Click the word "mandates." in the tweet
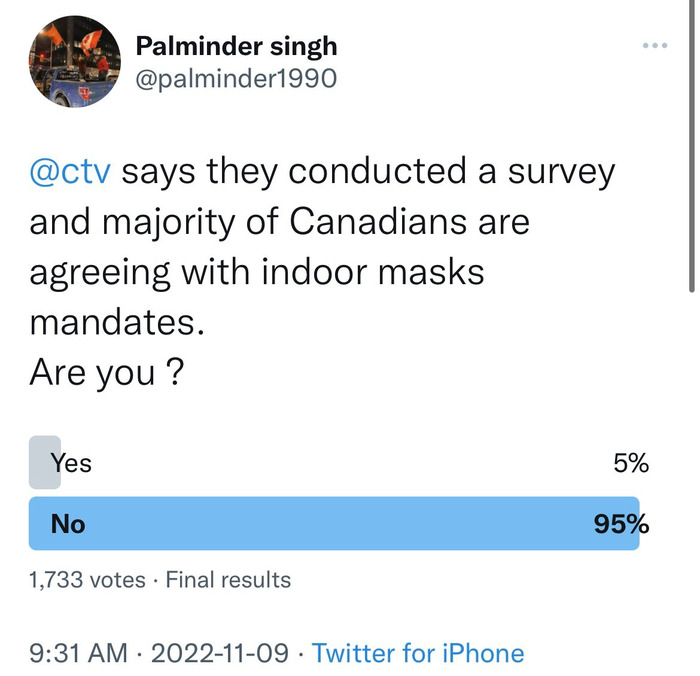Screen dimensions: 700x676 (x=111, y=322)
